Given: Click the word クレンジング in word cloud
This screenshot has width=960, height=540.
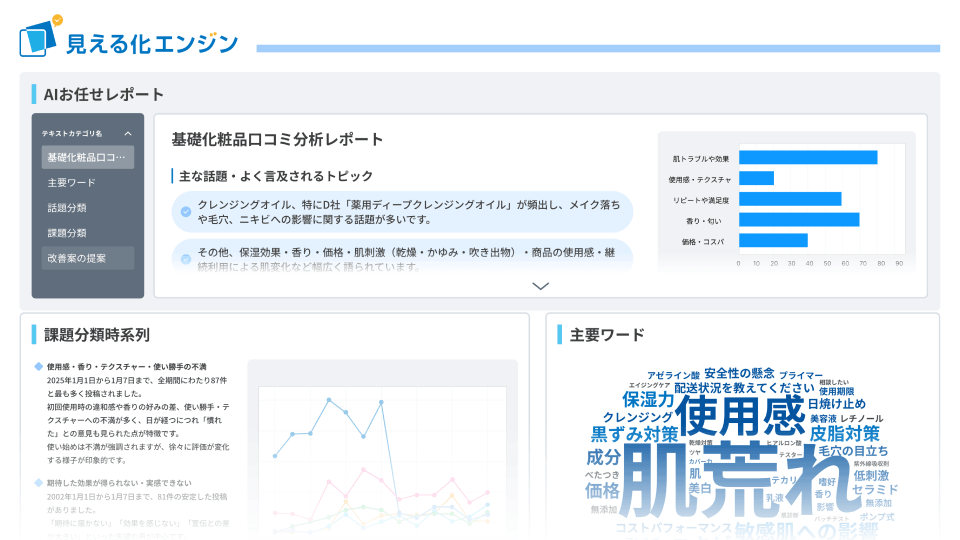Looking at the screenshot, I should pyautogui.click(x=637, y=417).
